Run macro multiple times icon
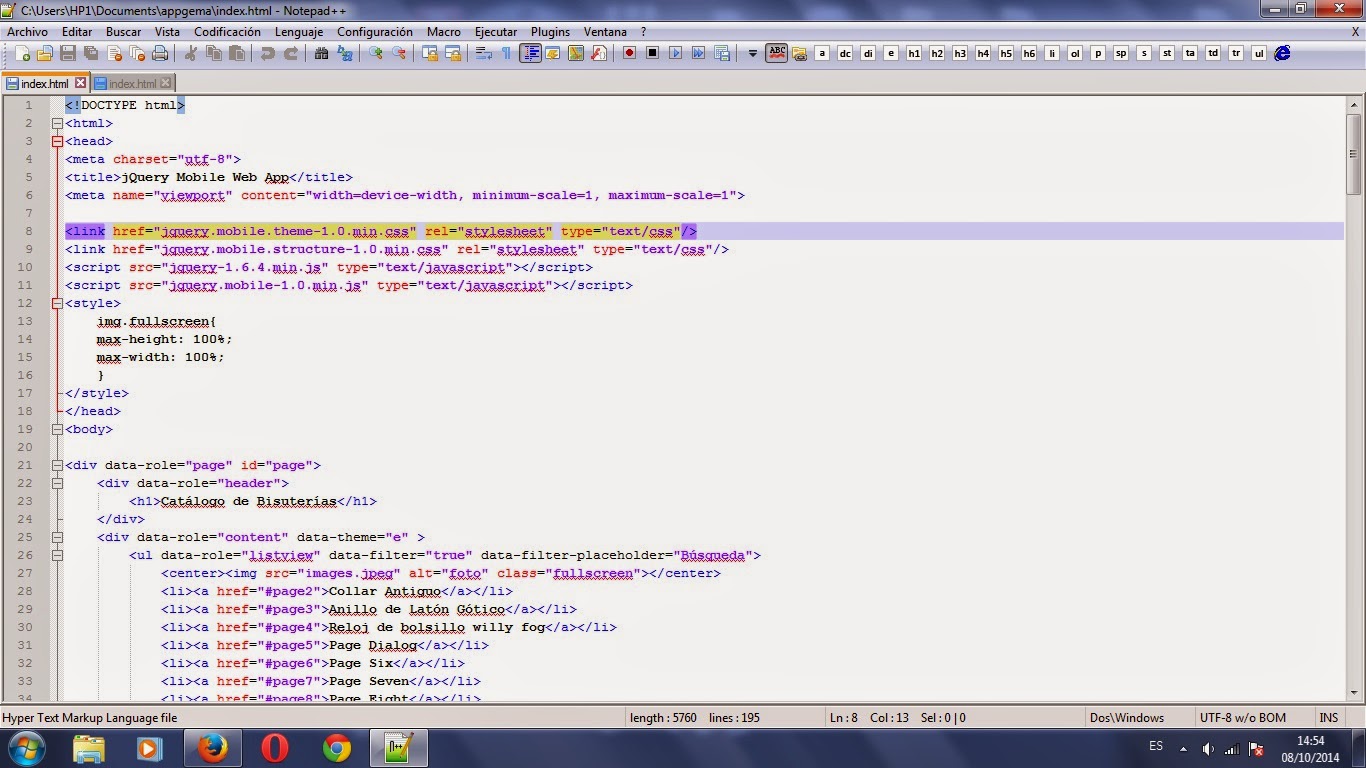Screen dimensions: 1366x768 click(x=698, y=53)
